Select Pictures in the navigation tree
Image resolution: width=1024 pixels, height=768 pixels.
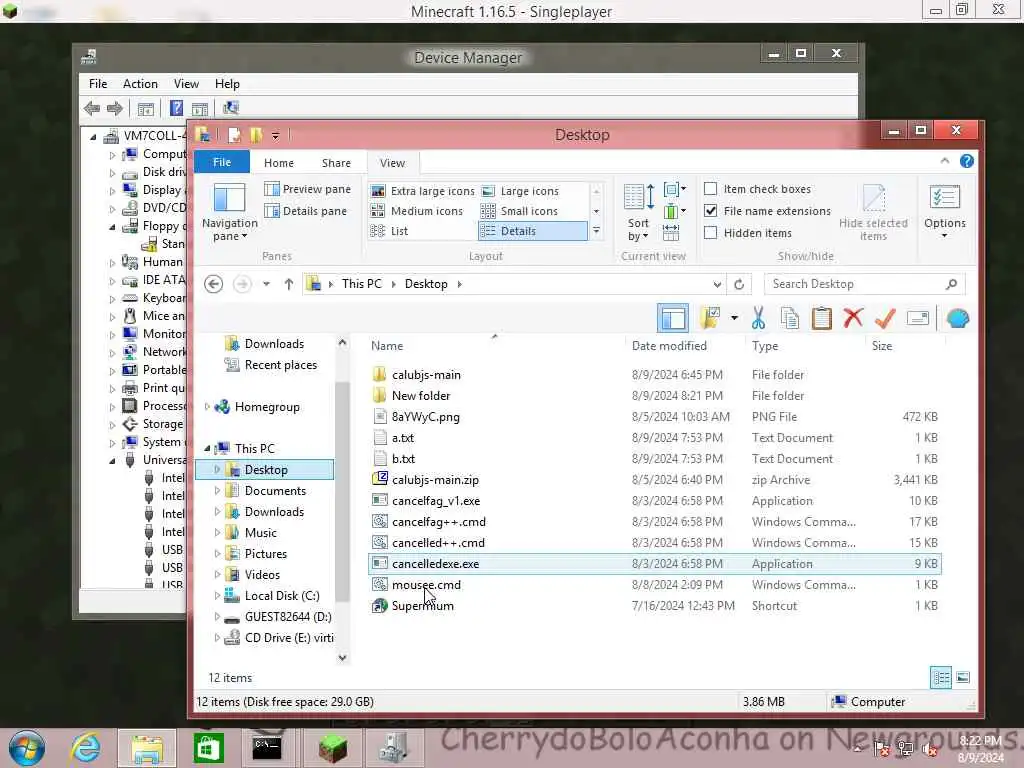265,554
